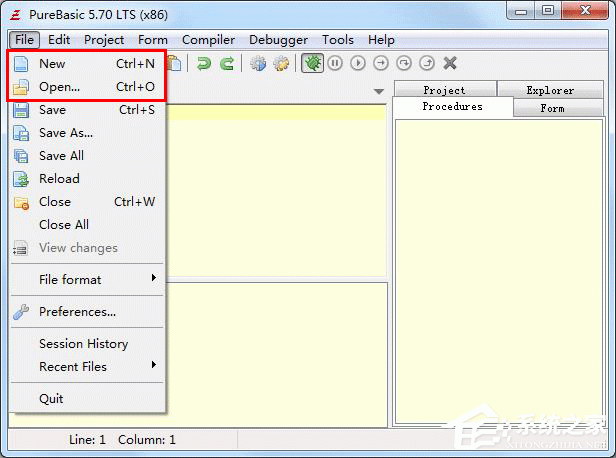Viewport: 616px width, 458px height.
Task: Choose Save As... menu entry
Action: tap(87, 133)
